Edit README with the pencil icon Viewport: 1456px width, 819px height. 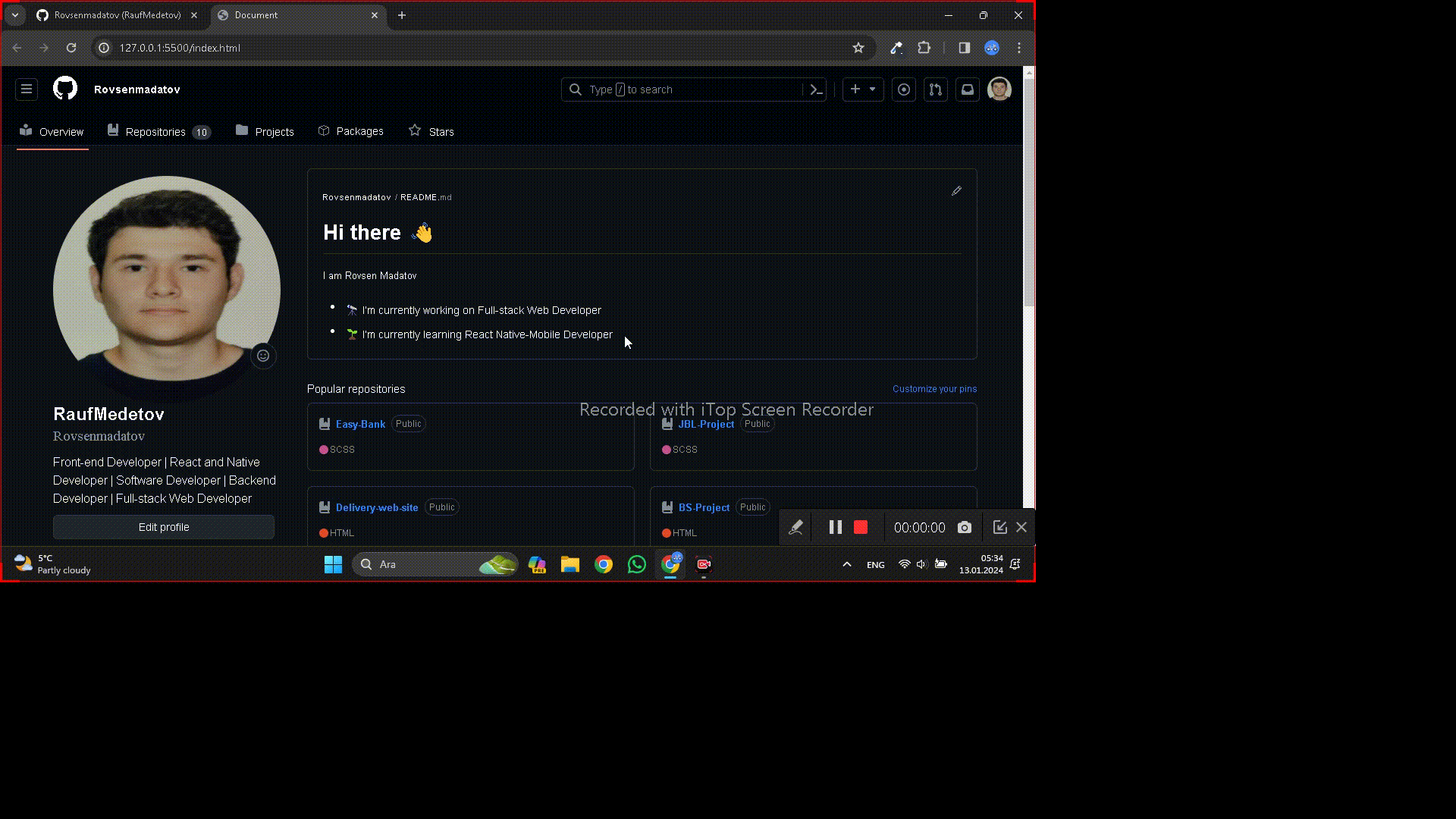coord(956,191)
